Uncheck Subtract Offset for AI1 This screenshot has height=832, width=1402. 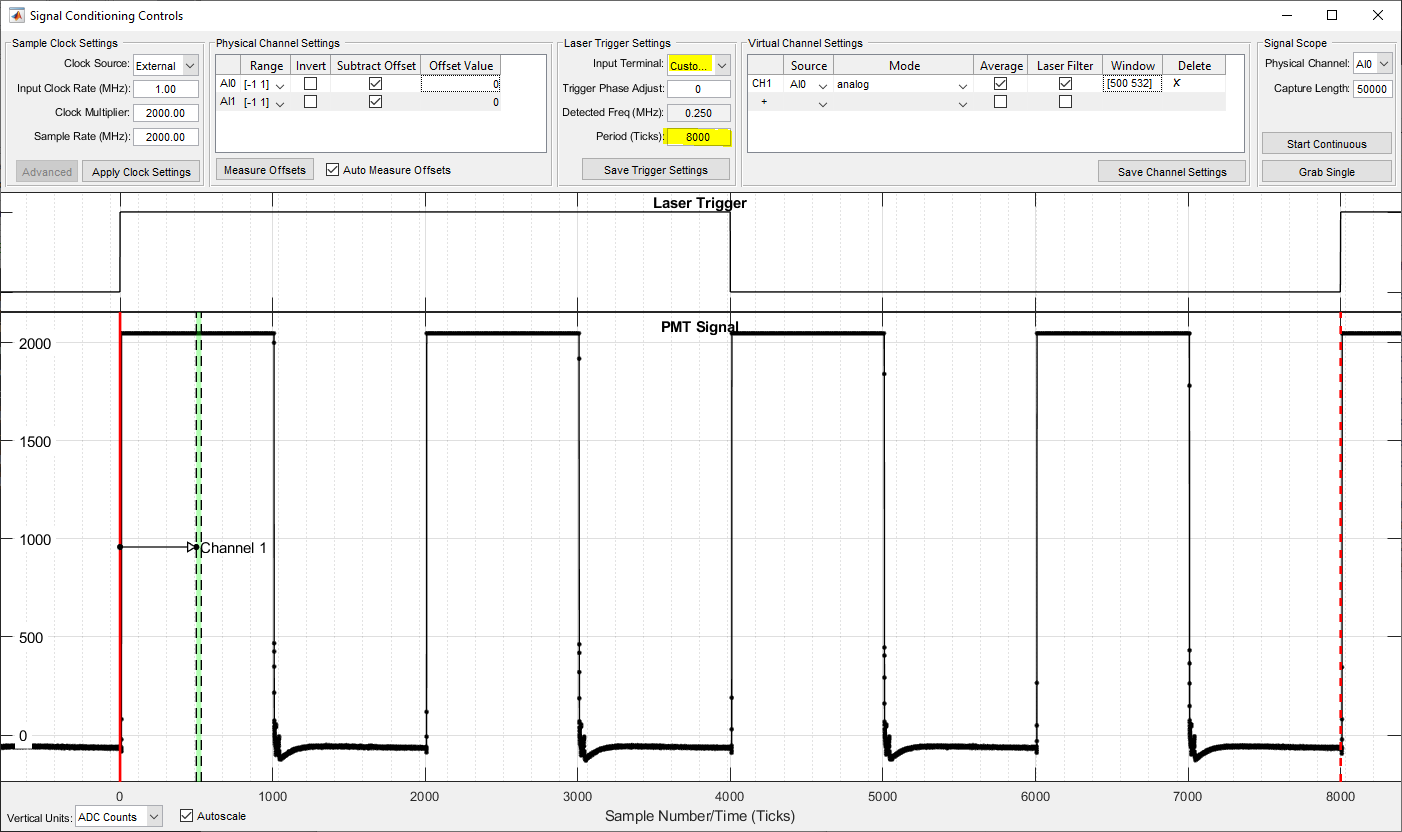(375, 102)
